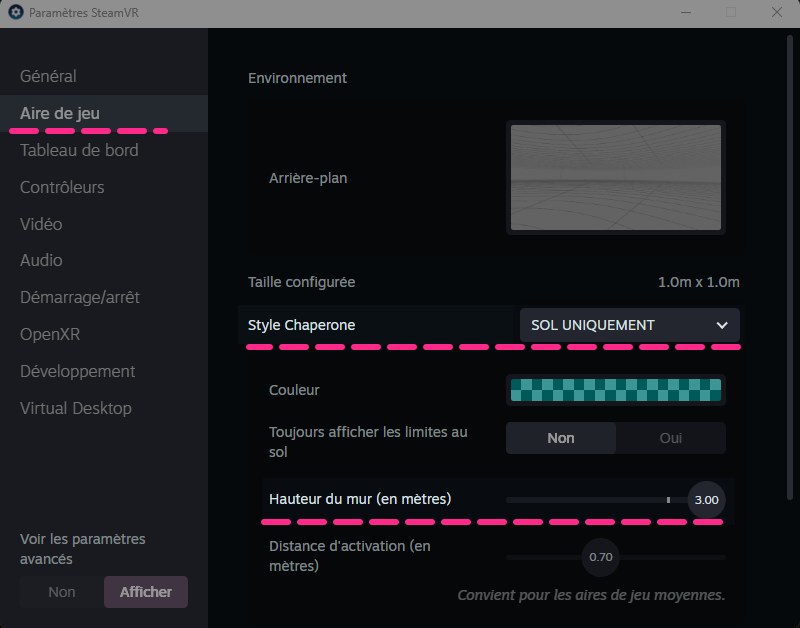
Task: Go to Contrôleurs settings
Action: [62, 187]
